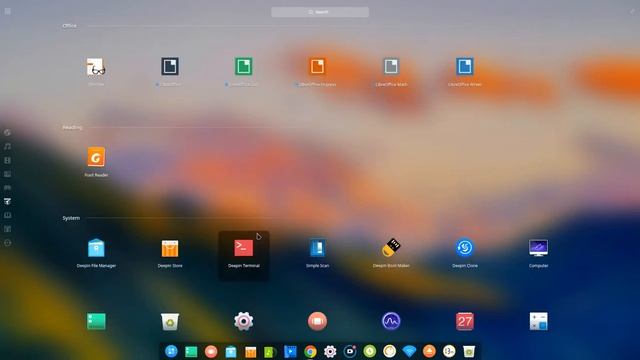Open the trash at dock's right end
The image size is (640, 360).
click(469, 351)
